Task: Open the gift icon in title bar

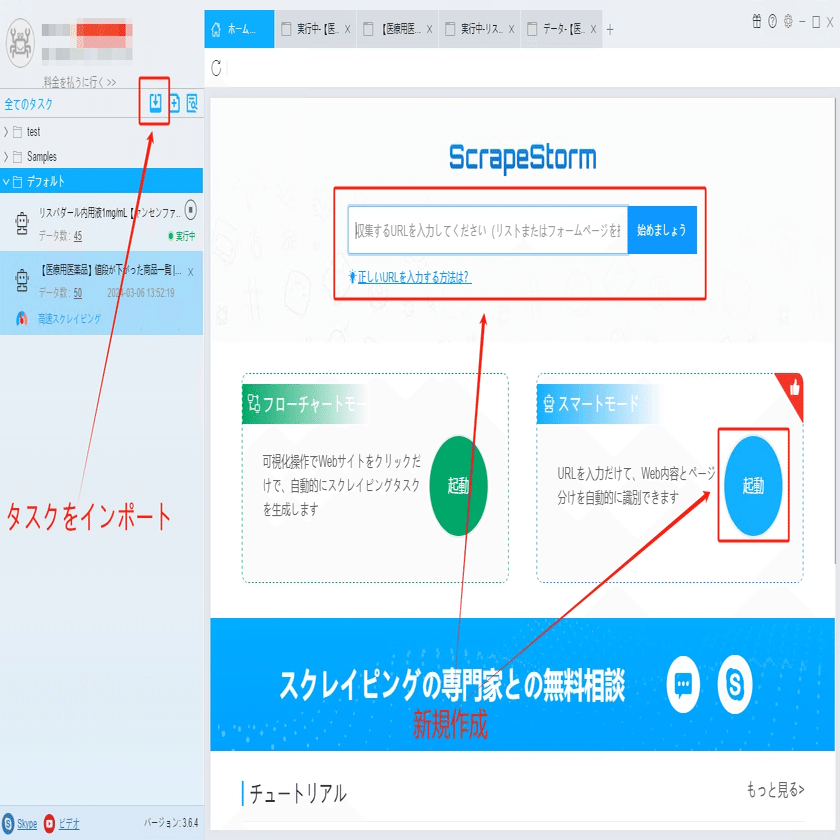Action: point(756,21)
